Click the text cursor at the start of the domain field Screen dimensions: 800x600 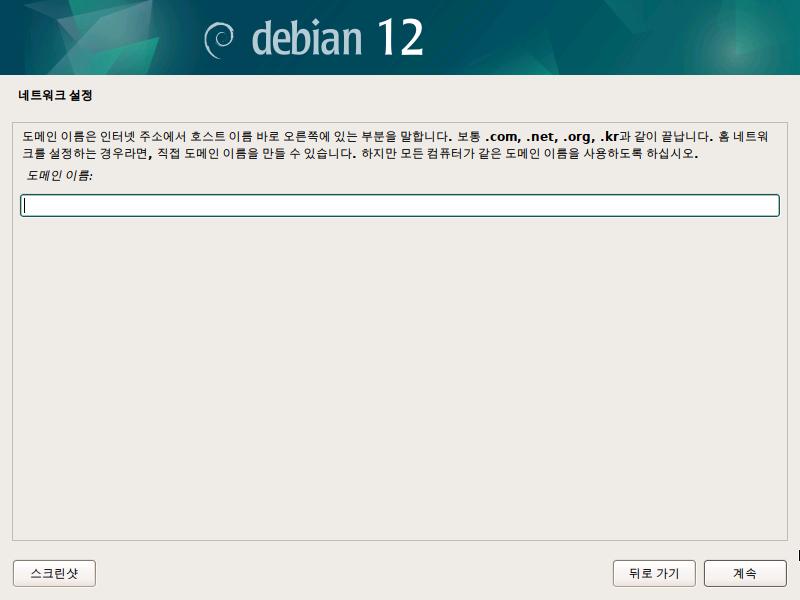pyautogui.click(x=24, y=206)
